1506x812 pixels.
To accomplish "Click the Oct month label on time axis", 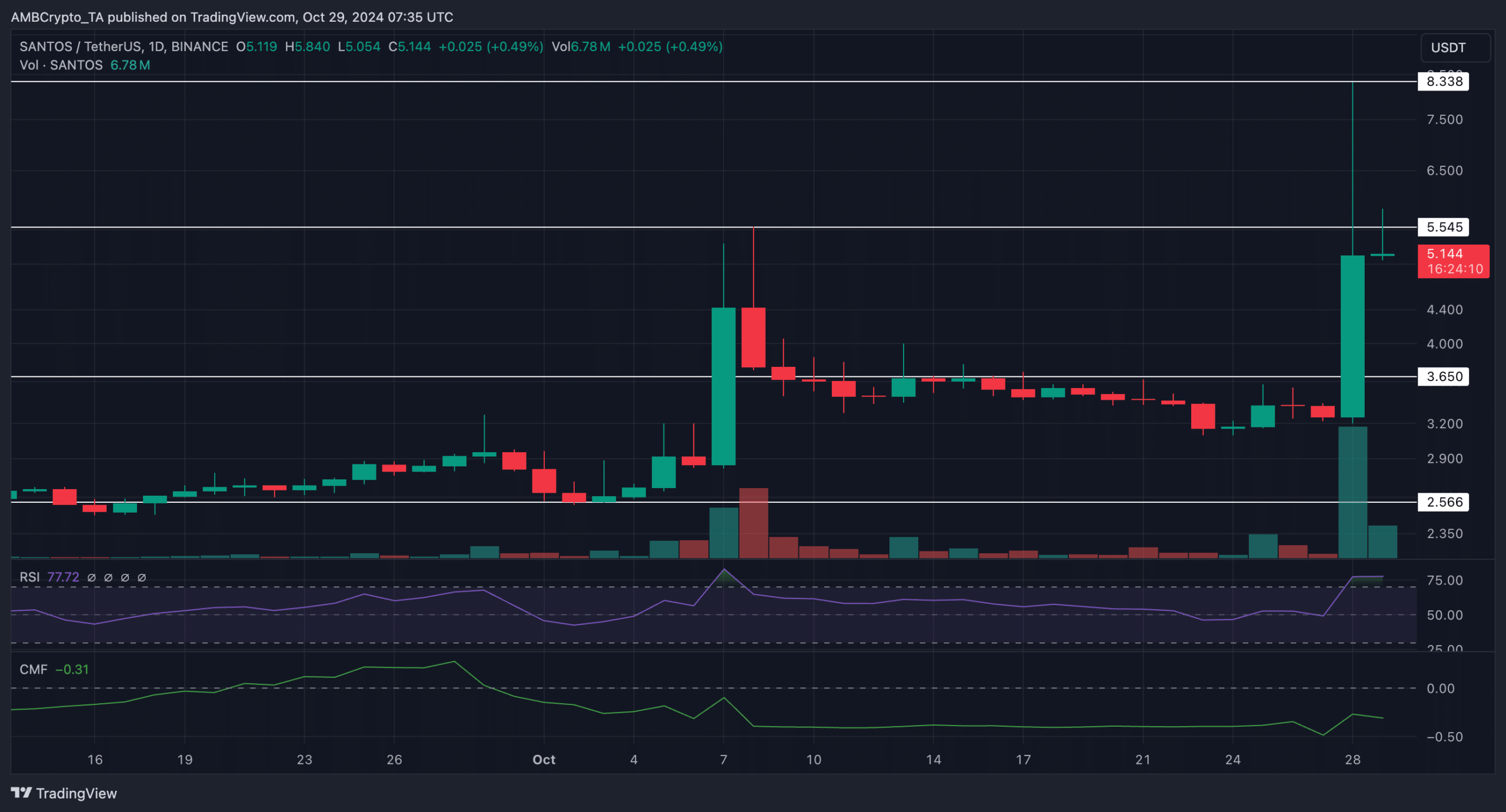I will click(544, 760).
